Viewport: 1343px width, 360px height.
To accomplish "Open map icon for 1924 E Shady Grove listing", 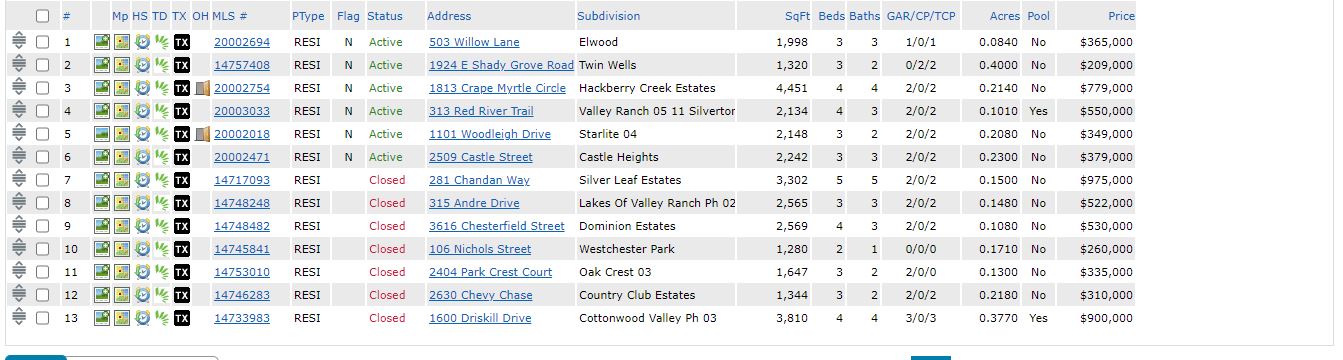I will coord(121,65).
